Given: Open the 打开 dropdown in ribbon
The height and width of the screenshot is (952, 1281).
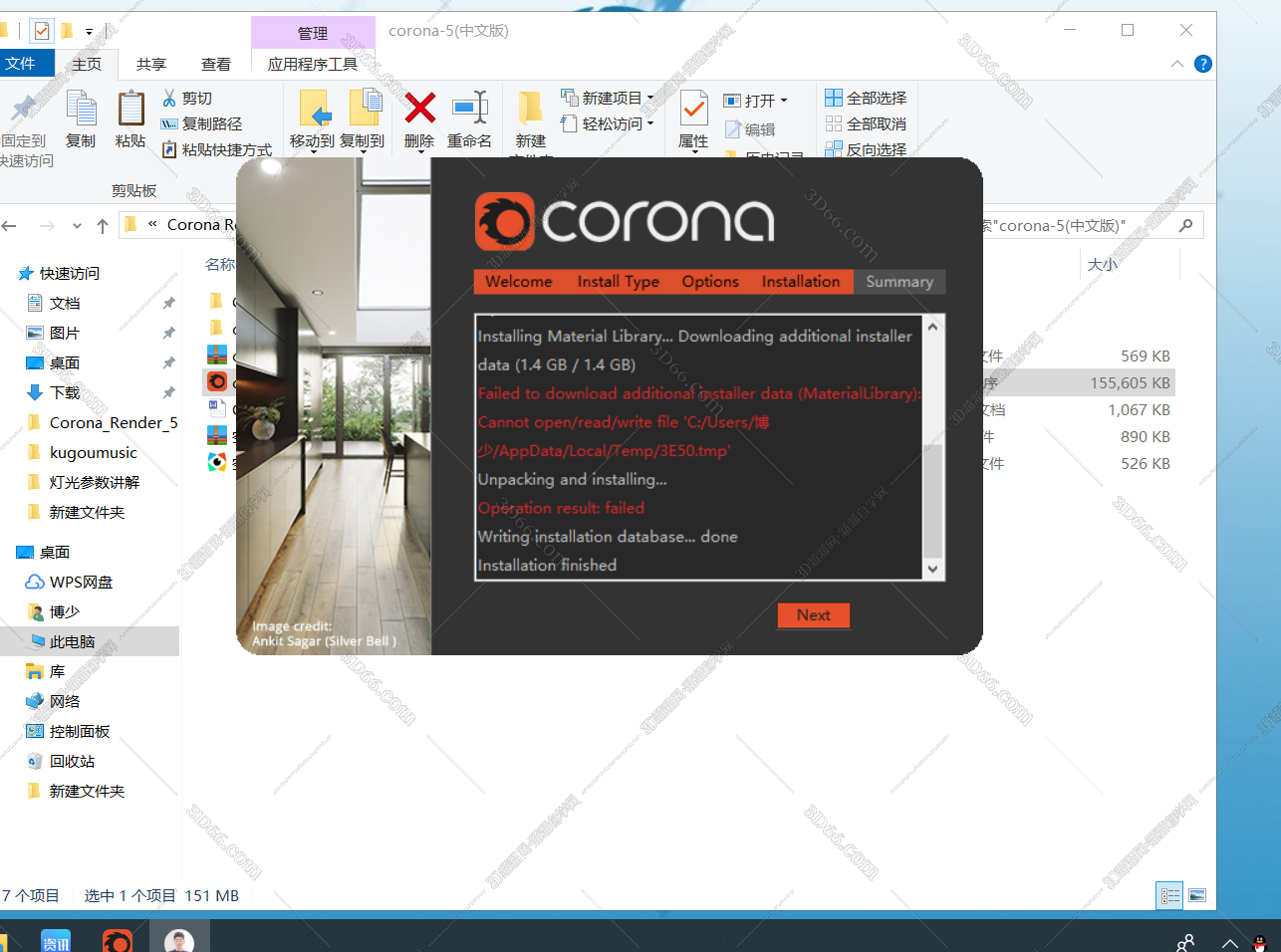Looking at the screenshot, I should 755,101.
